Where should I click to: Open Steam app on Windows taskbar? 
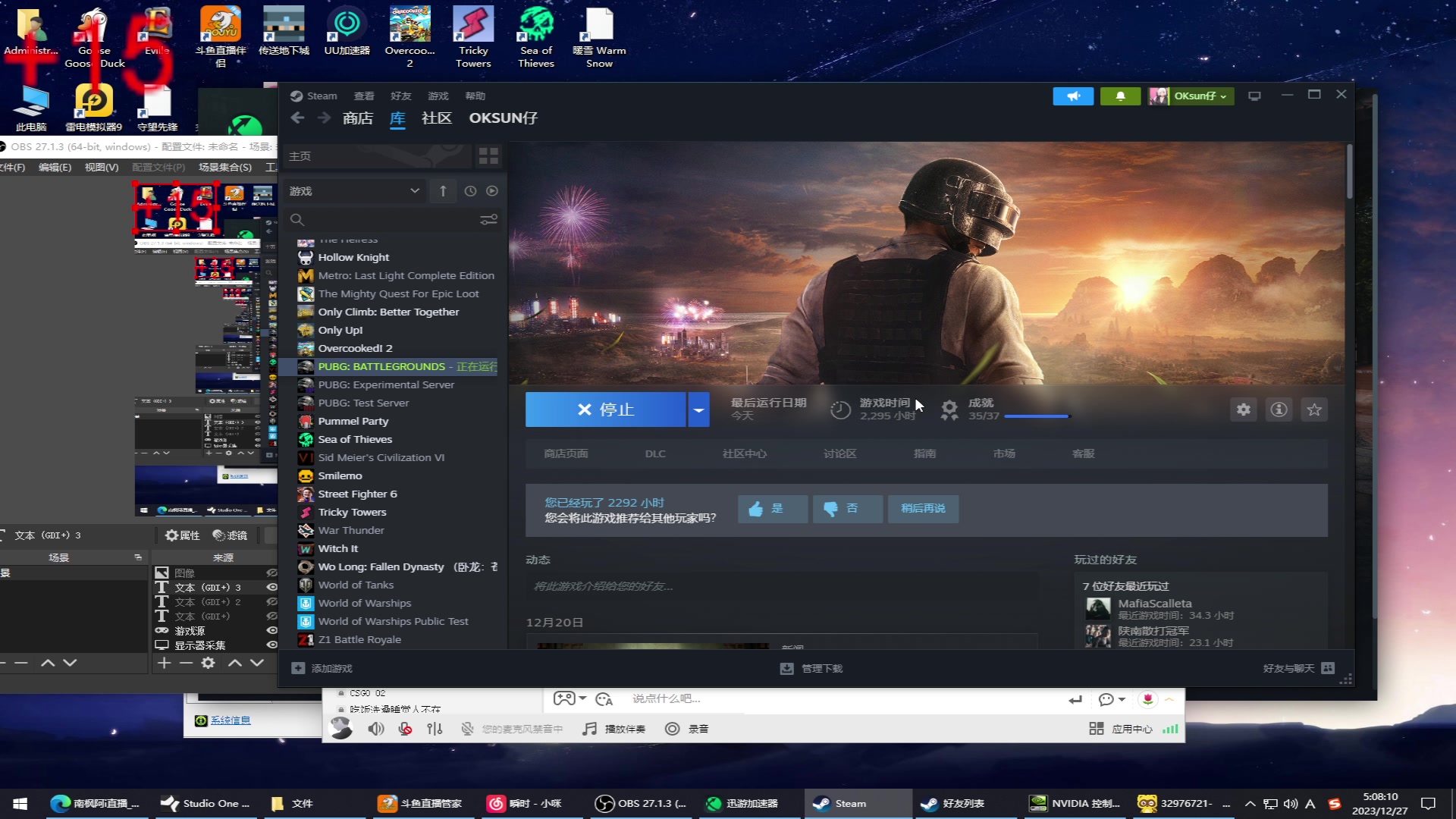(x=859, y=804)
